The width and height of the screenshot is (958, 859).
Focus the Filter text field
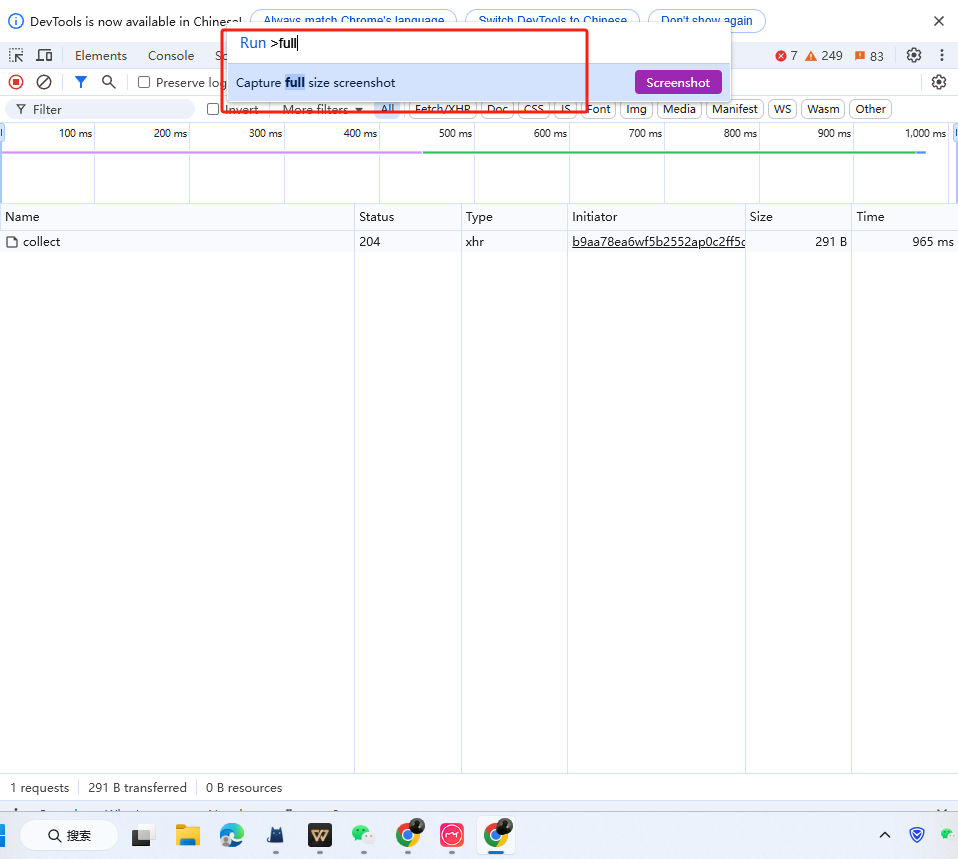[x=100, y=109]
